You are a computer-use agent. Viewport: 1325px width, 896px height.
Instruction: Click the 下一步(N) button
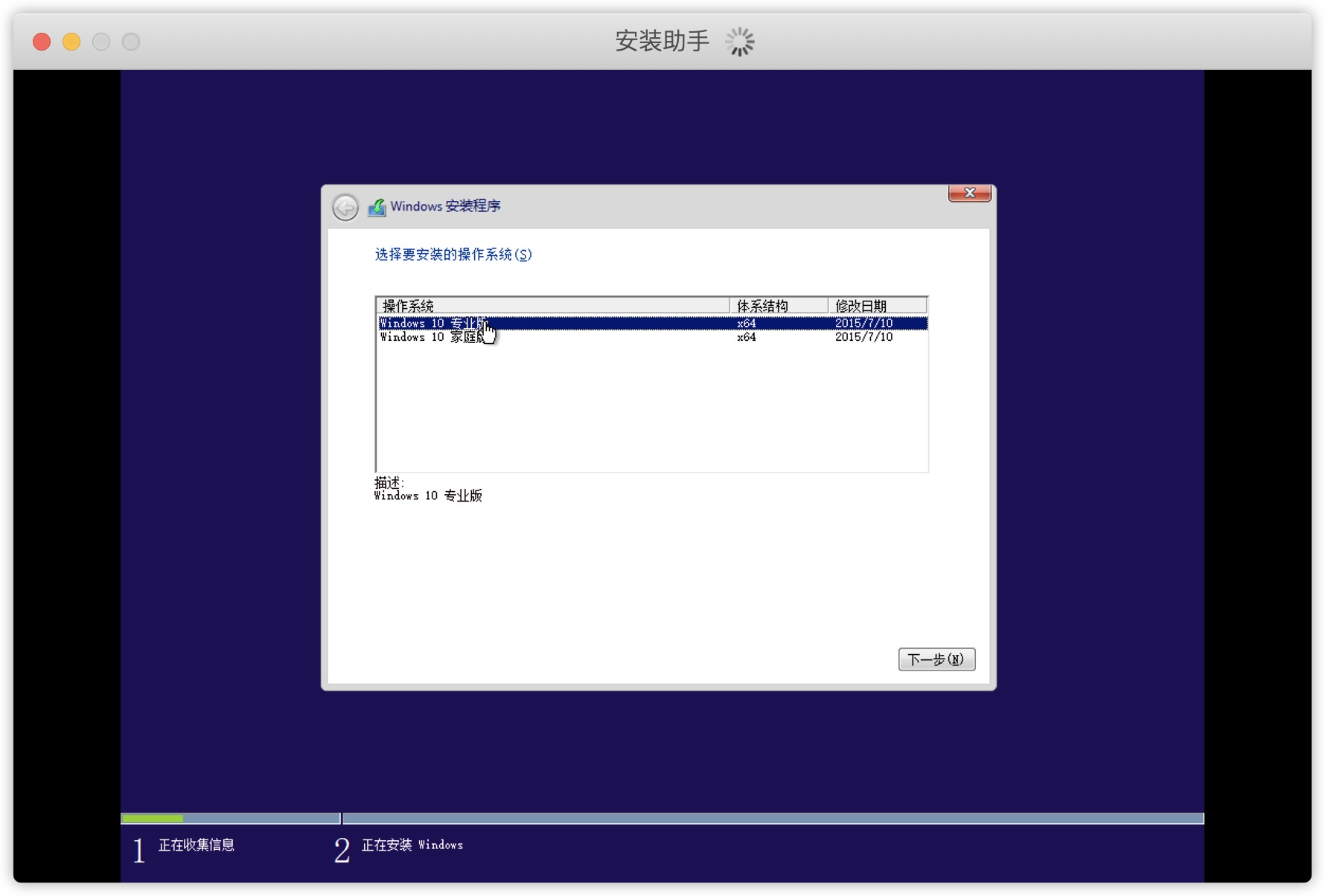pyautogui.click(x=936, y=659)
